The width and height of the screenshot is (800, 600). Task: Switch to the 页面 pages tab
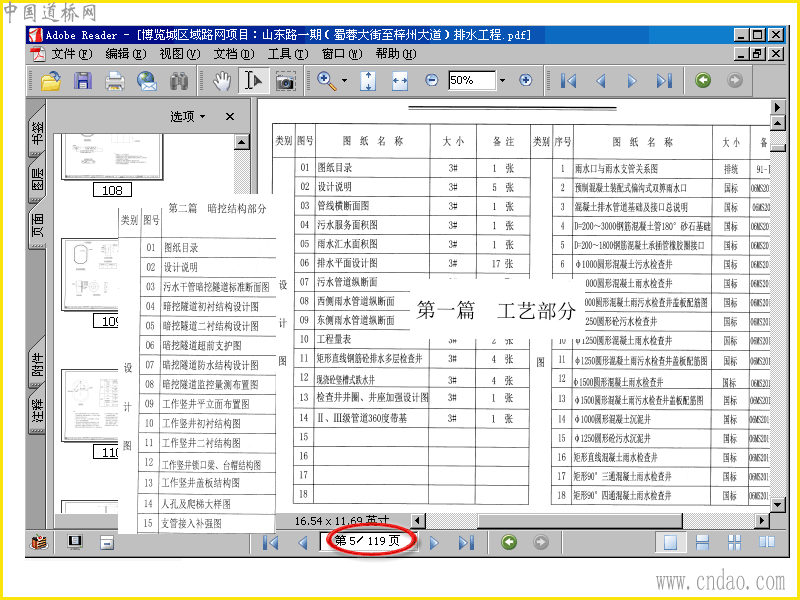37,225
